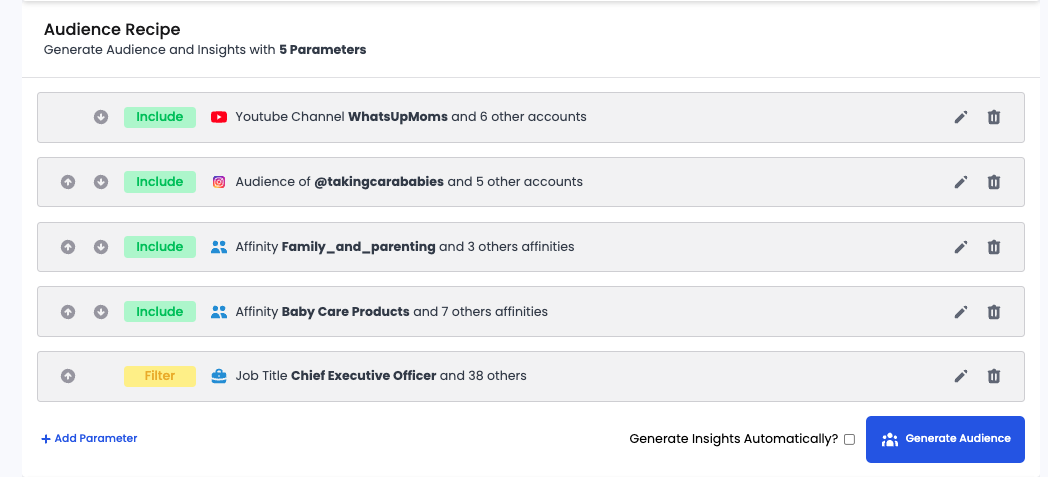Delete the WhatsUpMoms Youtube Channel parameter
Viewport: 1048px width, 477px height.
click(994, 117)
